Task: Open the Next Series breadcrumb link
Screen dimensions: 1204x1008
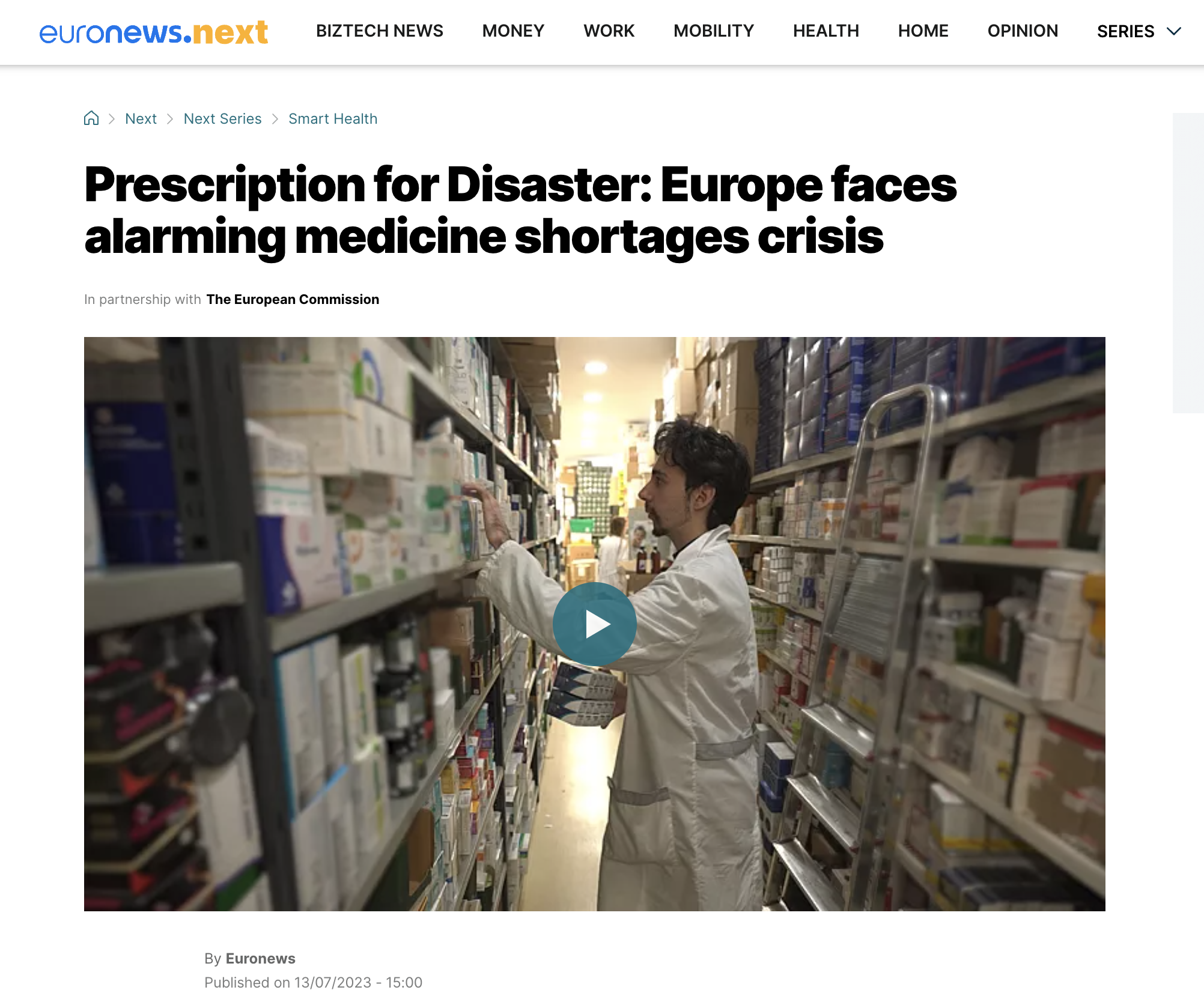Action: [x=223, y=119]
